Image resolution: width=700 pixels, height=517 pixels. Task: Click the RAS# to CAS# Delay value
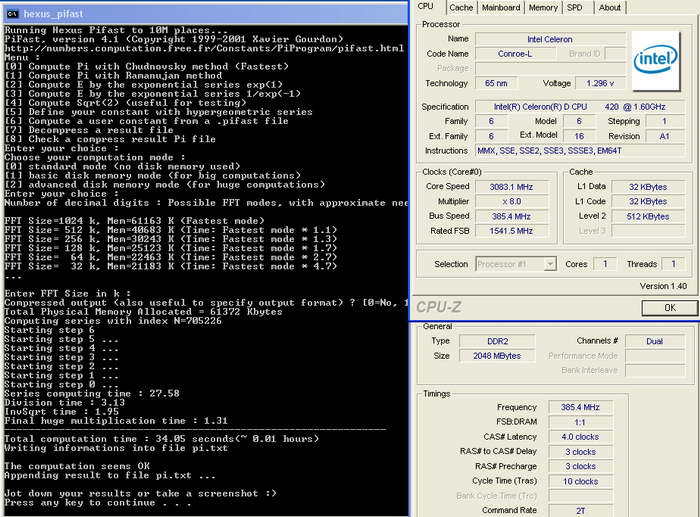(580, 452)
